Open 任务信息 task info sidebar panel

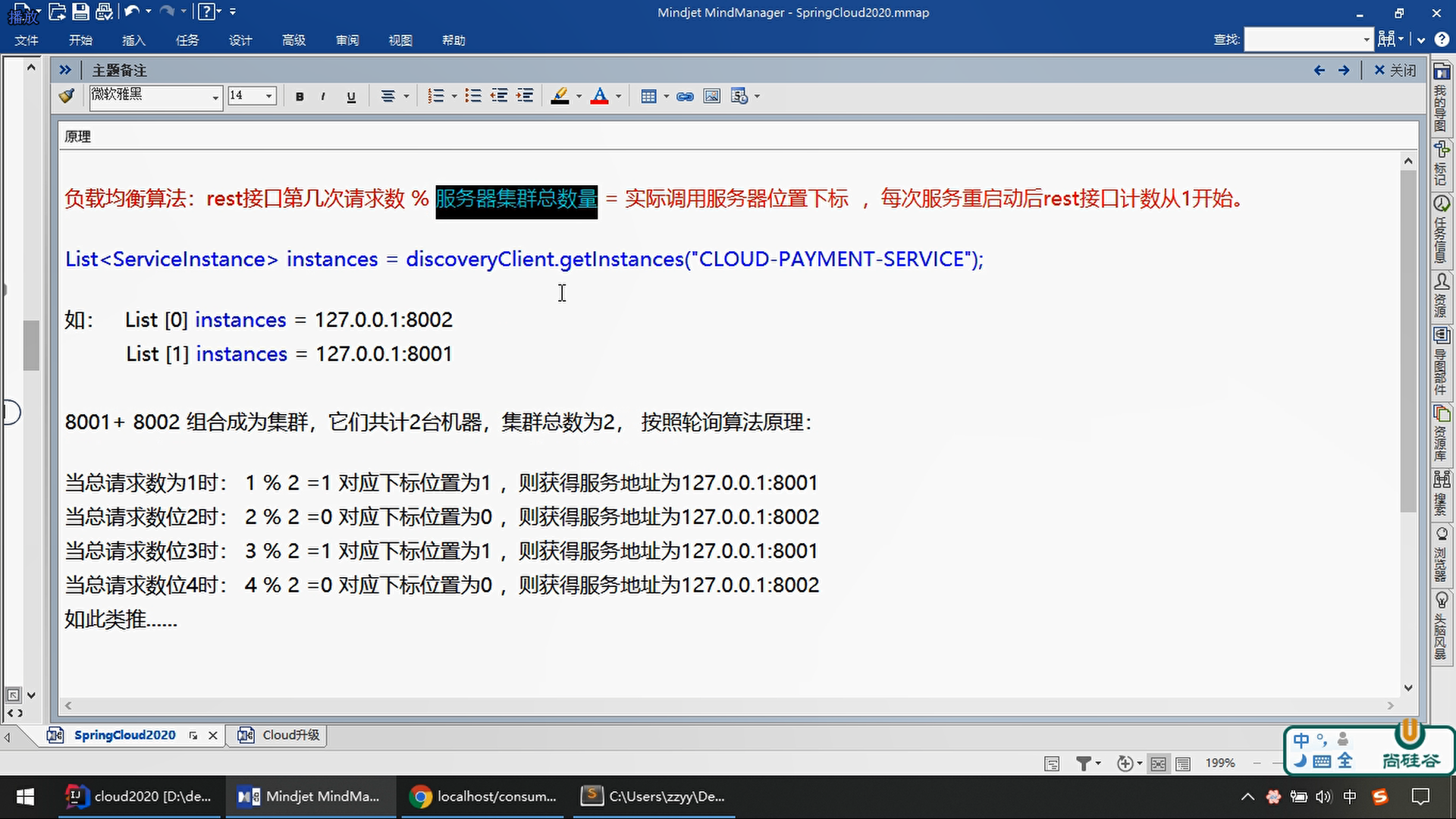pos(1441,229)
